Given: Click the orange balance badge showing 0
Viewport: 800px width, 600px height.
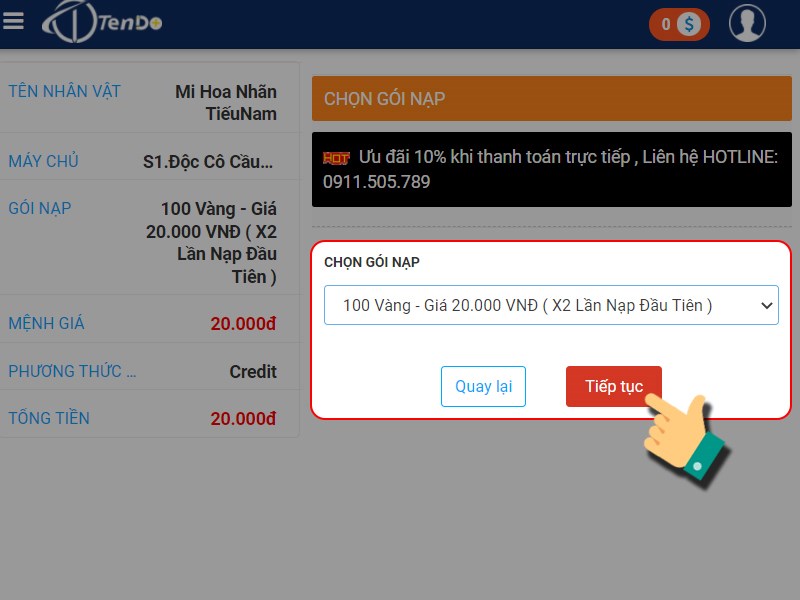Looking at the screenshot, I should coord(679,24).
